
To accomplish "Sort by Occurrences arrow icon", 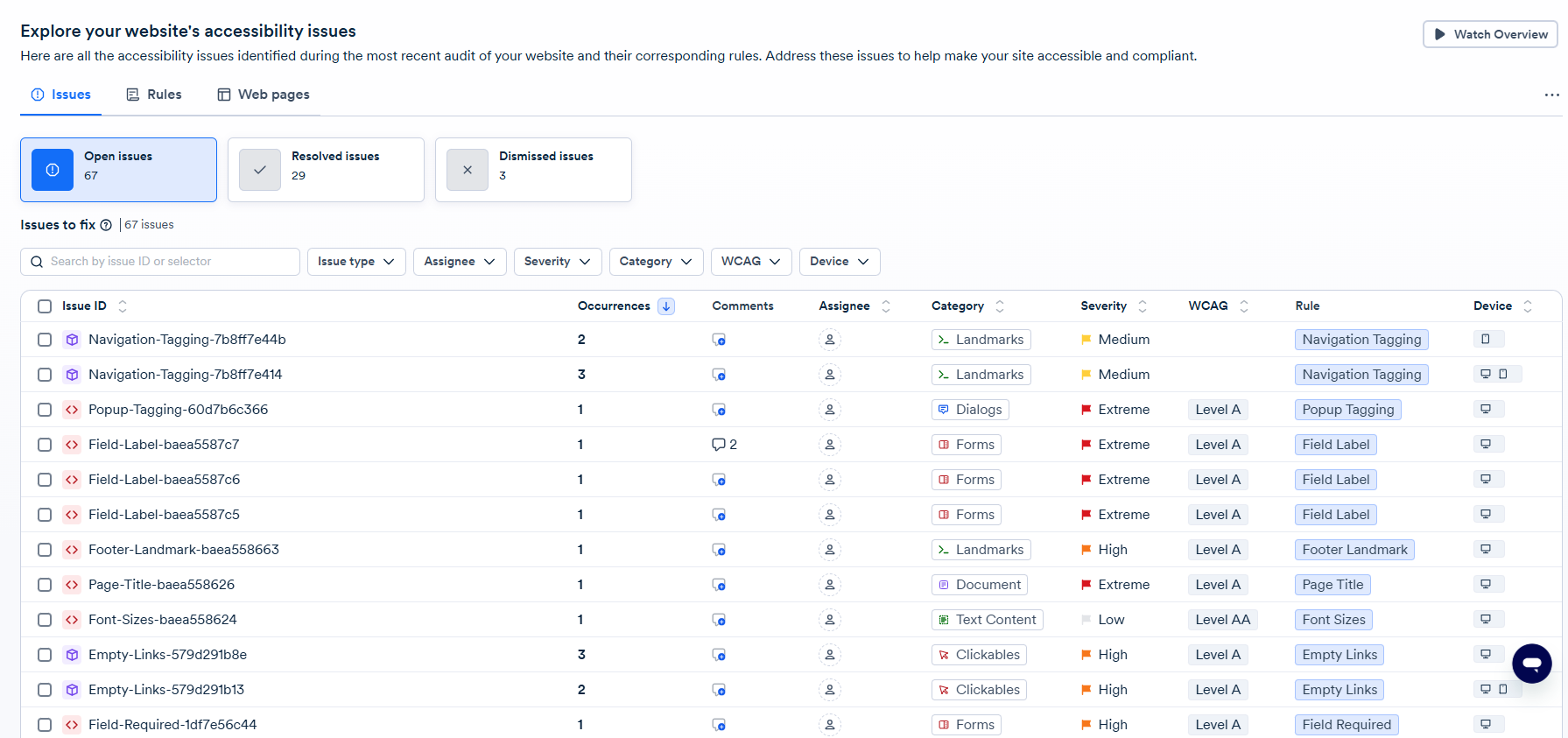I will coord(666,306).
